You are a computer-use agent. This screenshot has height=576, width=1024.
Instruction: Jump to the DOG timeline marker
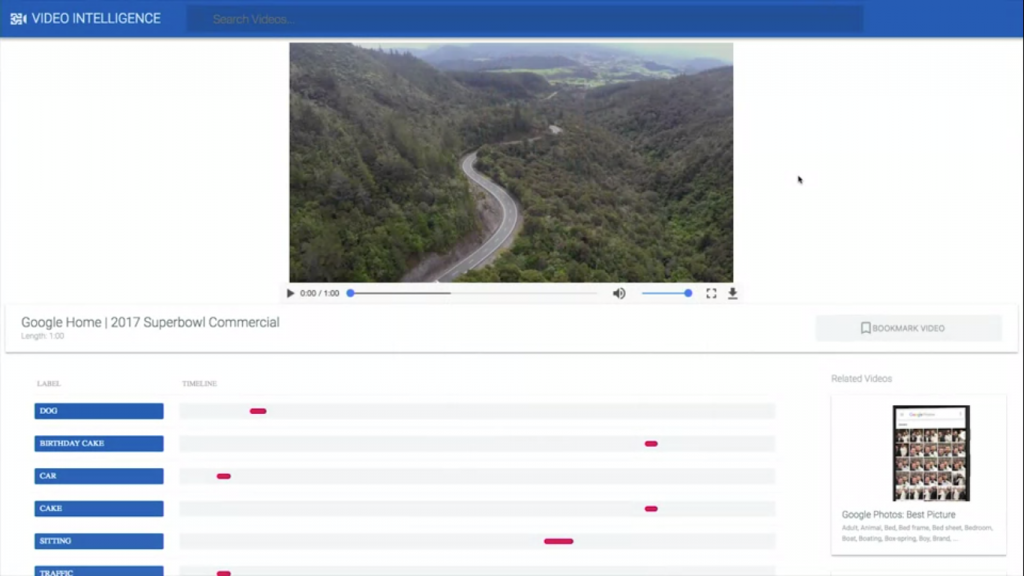258,411
